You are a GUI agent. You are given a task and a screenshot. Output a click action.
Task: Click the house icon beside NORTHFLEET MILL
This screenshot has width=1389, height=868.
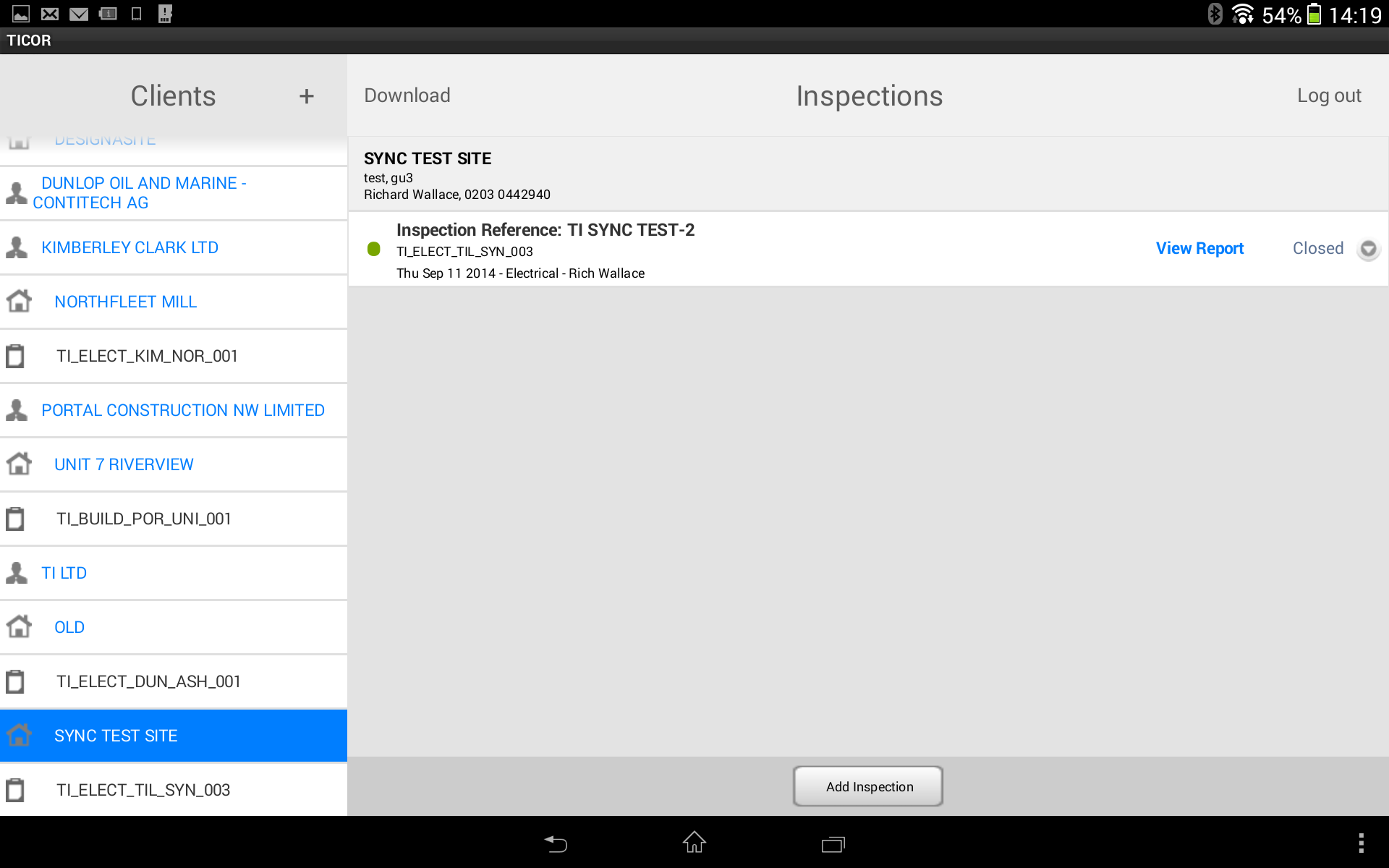(x=19, y=301)
